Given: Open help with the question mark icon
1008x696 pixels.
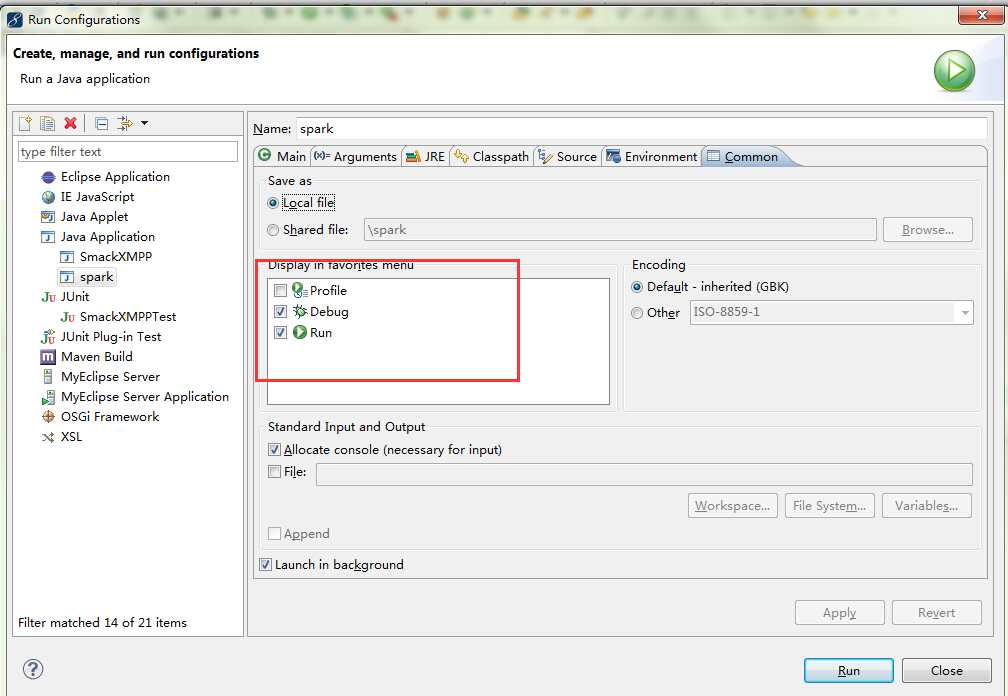Looking at the screenshot, I should click(33, 669).
